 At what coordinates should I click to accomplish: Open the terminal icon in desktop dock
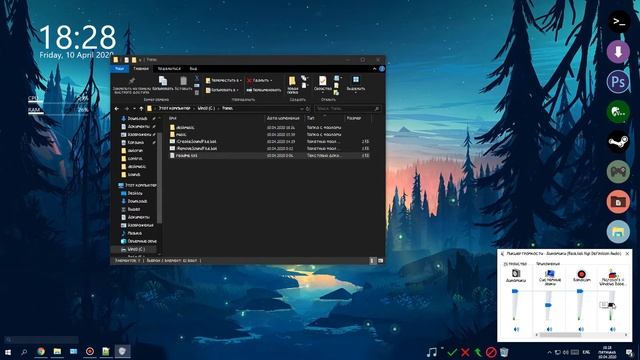click(618, 22)
